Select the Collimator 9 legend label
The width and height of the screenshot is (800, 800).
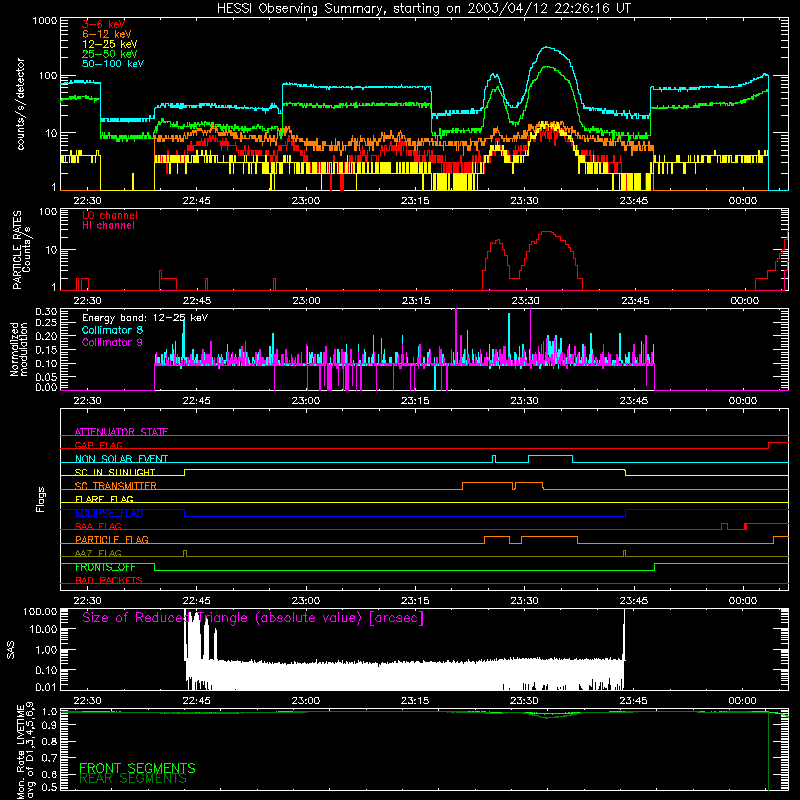click(112, 342)
